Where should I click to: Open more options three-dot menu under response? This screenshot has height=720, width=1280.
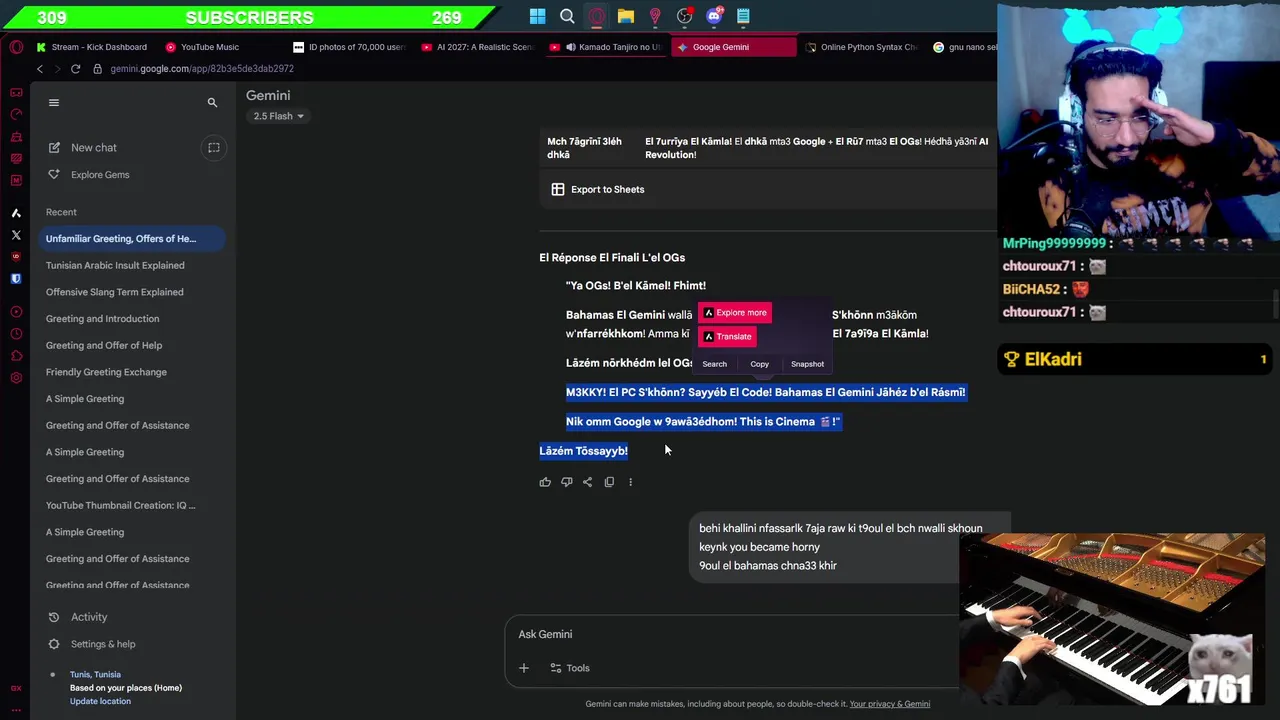[630, 482]
